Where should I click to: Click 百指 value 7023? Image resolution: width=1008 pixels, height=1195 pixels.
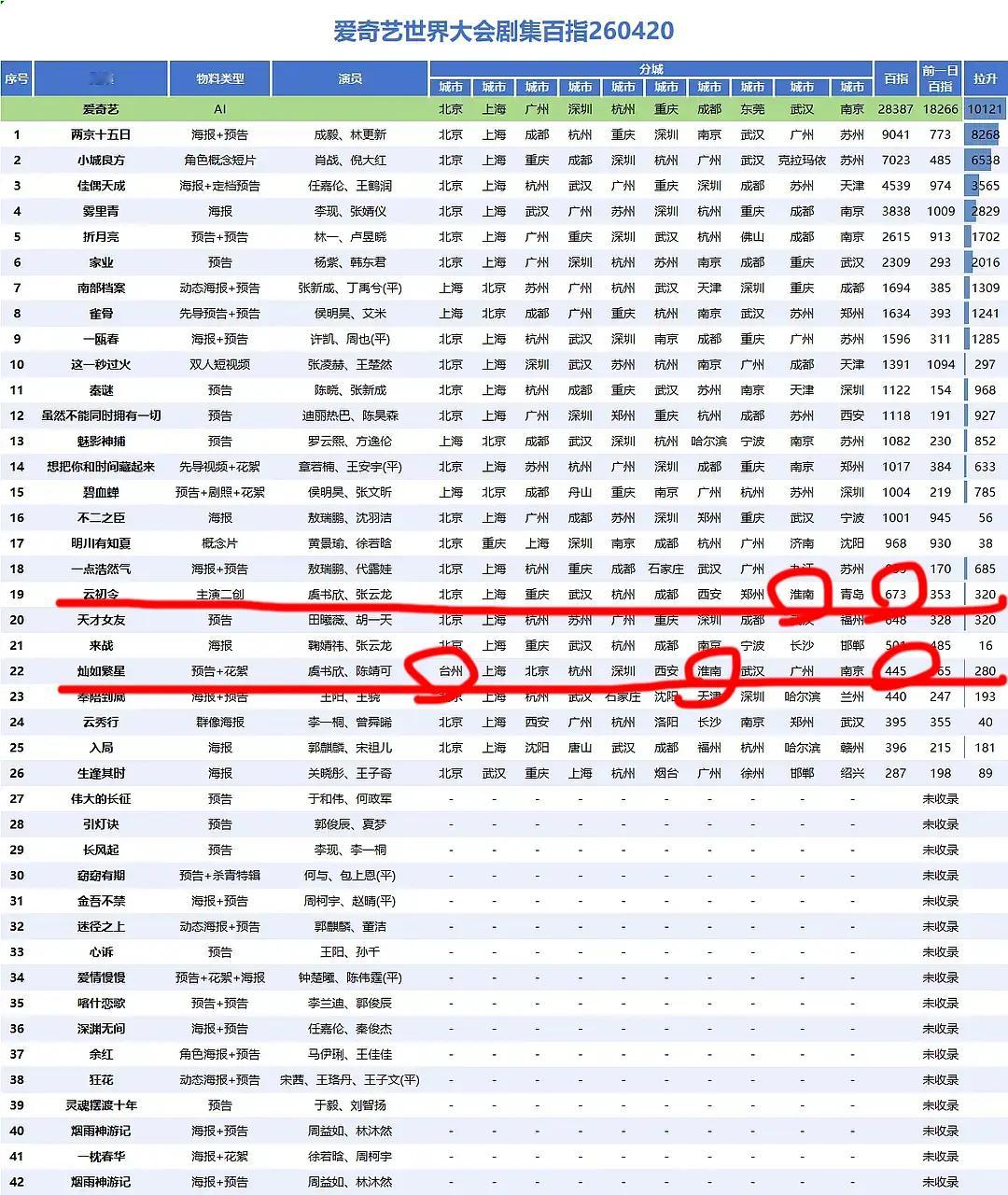click(x=896, y=160)
